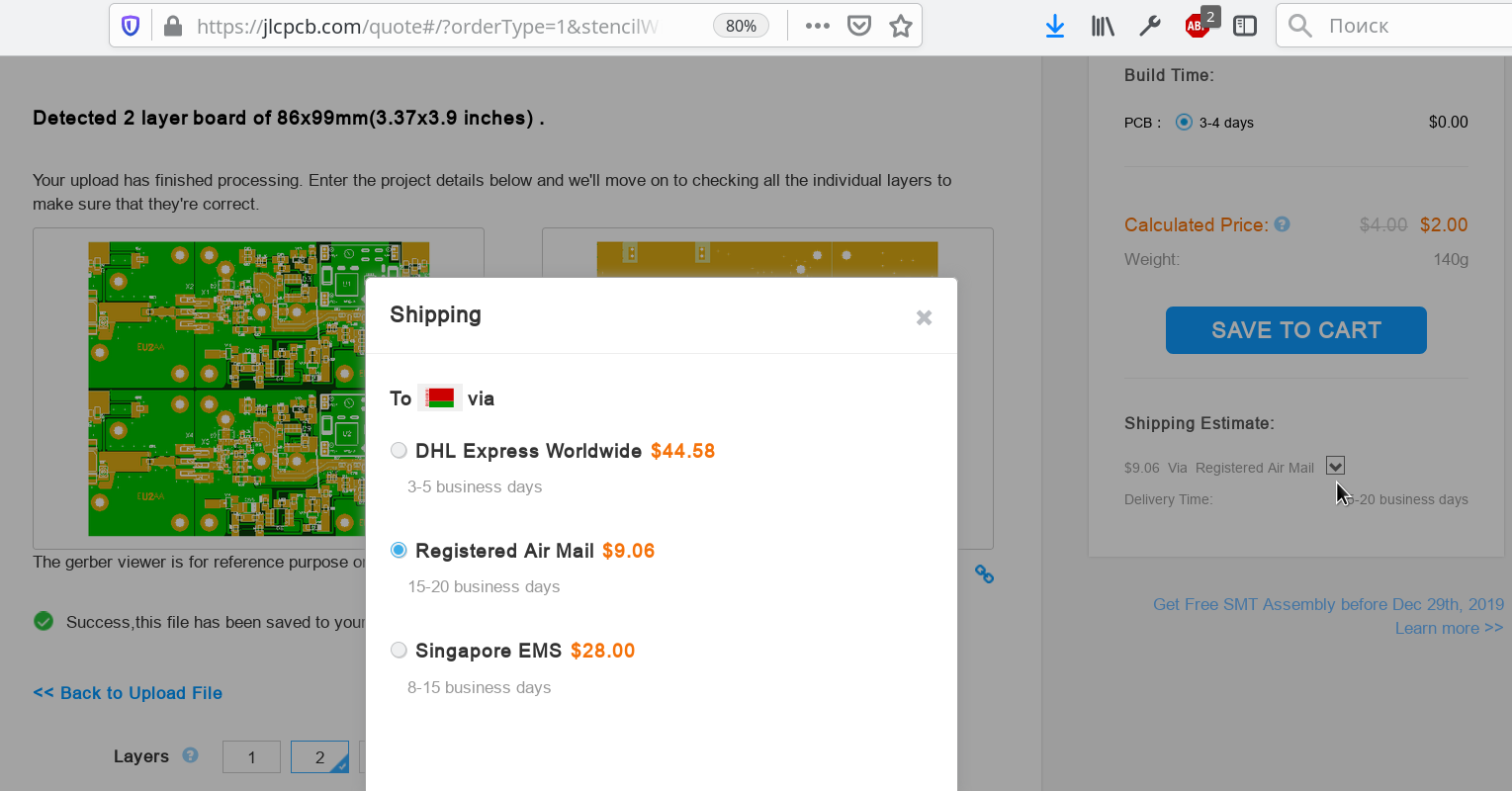Save page to Pocket icon
The image size is (1512, 791).
859,26
